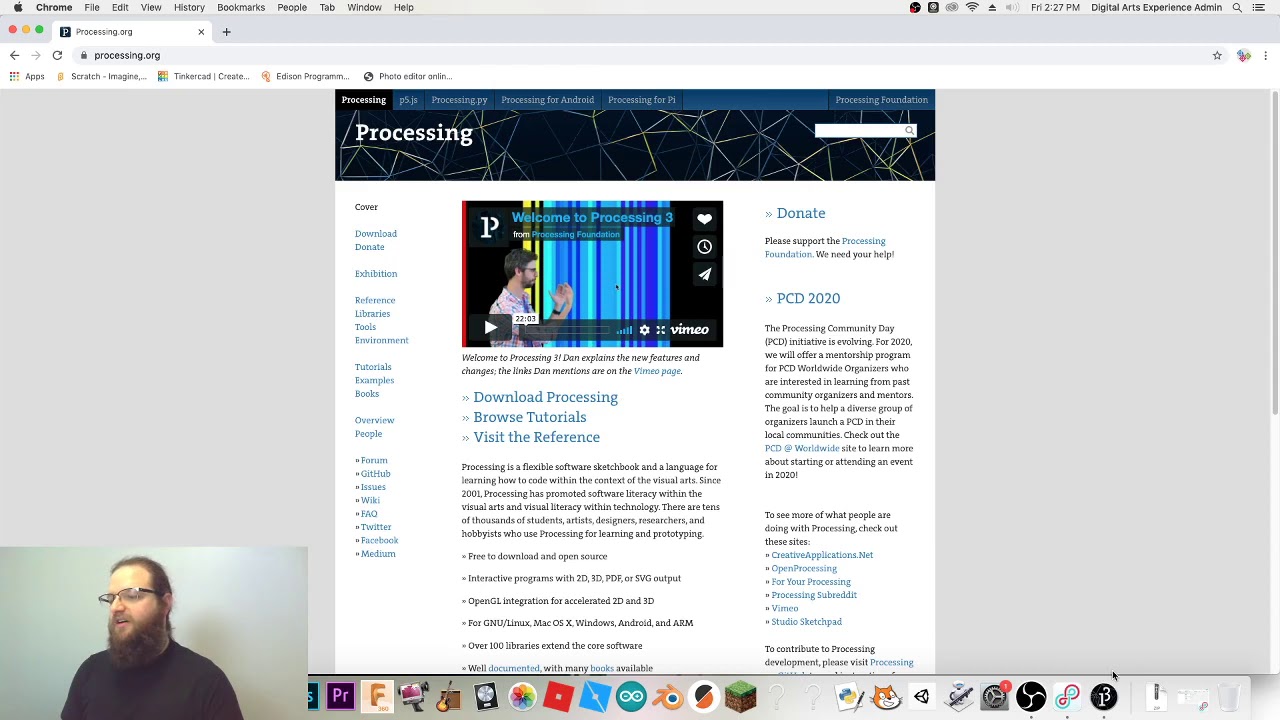This screenshot has width=1280, height=720.
Task: Open Exhibition in the left sidebar
Action: pyautogui.click(x=375, y=274)
